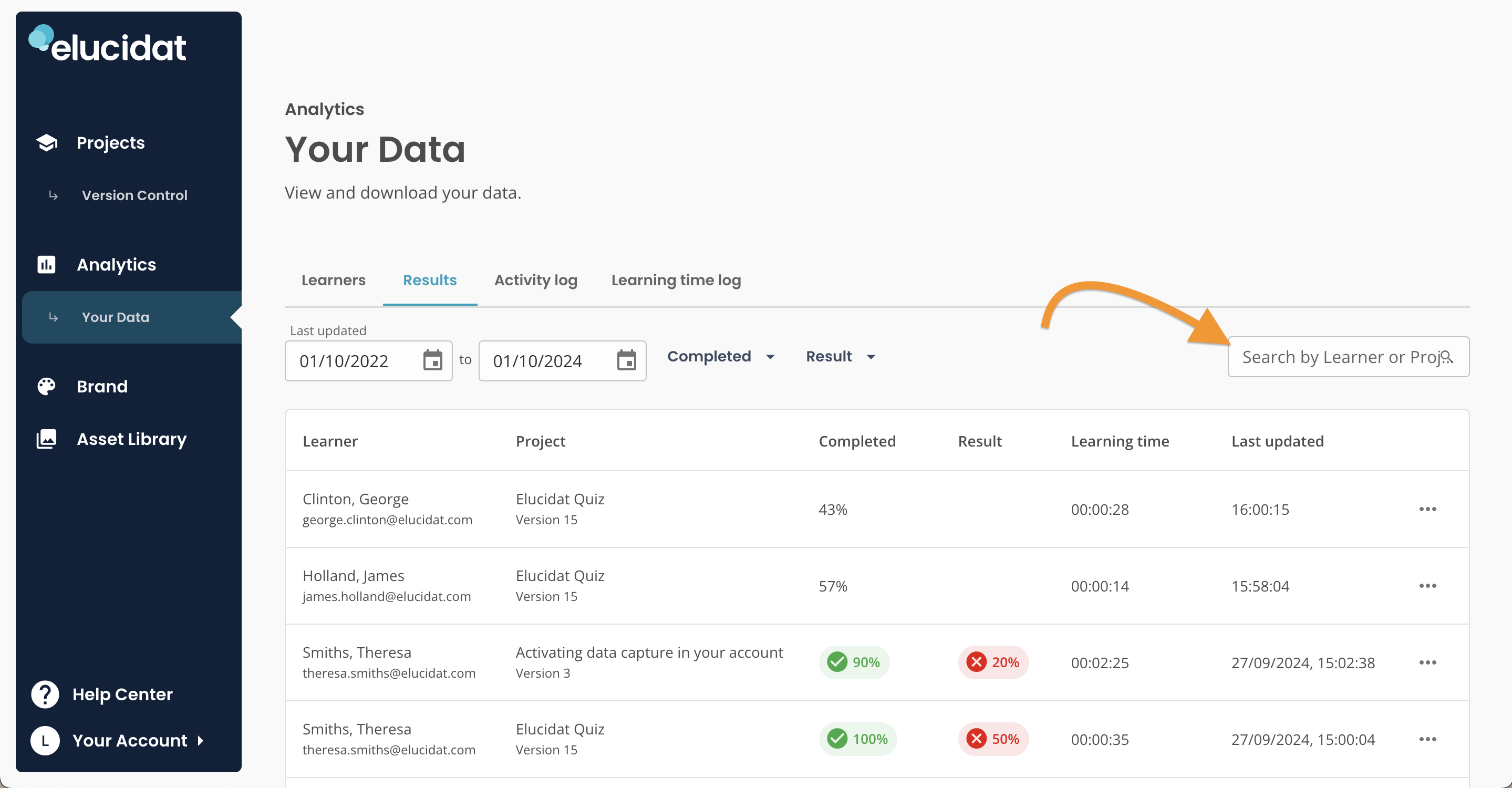Click Version 3 label
This screenshot has height=788, width=1512.
[x=542, y=673]
